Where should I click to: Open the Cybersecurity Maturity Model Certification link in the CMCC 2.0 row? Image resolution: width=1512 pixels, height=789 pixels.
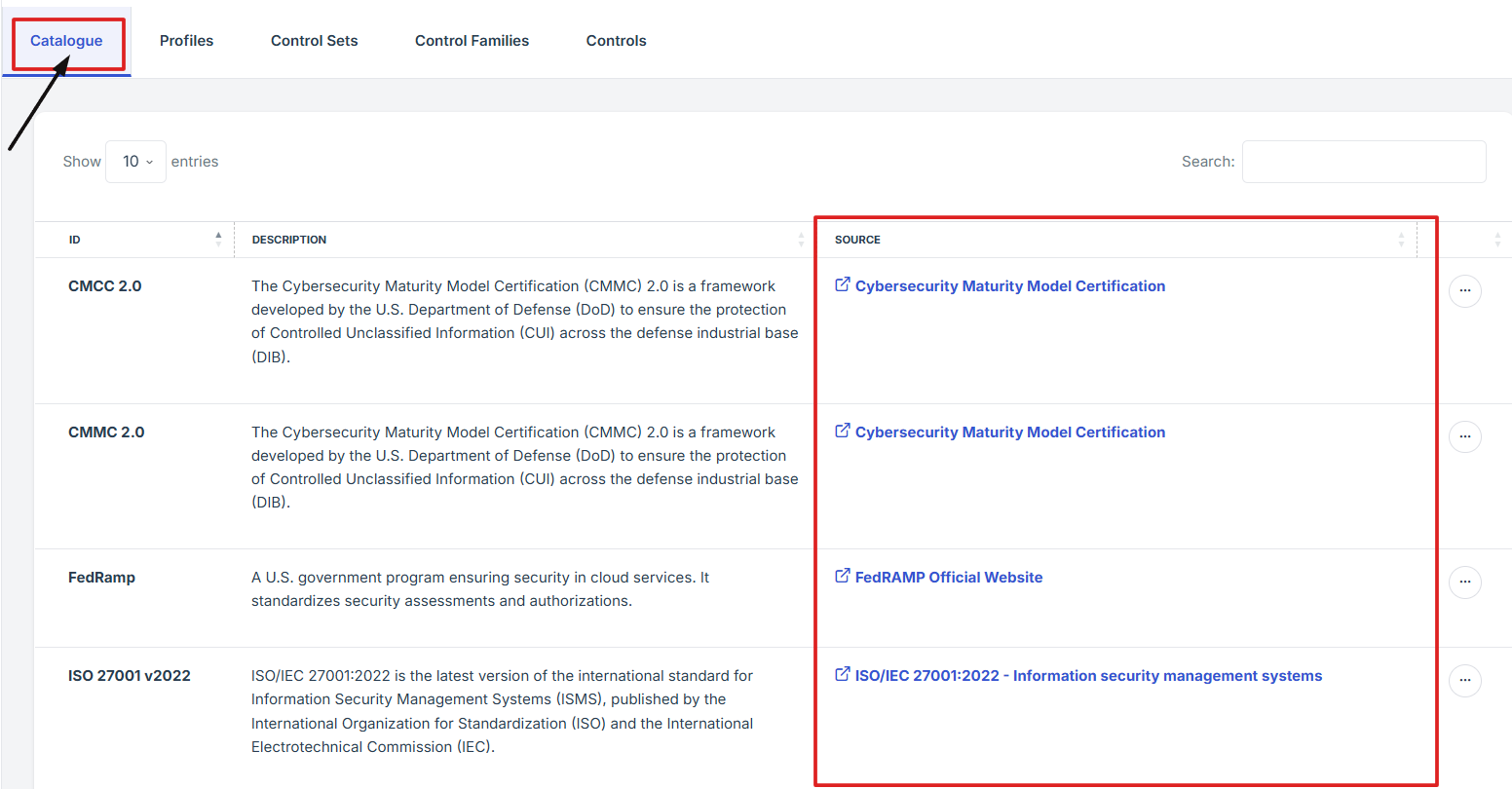[x=1009, y=286]
